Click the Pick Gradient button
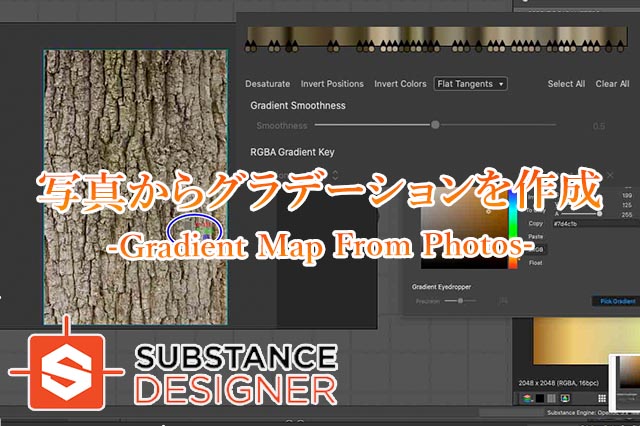Screen dimensions: 640x426 pos(617,301)
